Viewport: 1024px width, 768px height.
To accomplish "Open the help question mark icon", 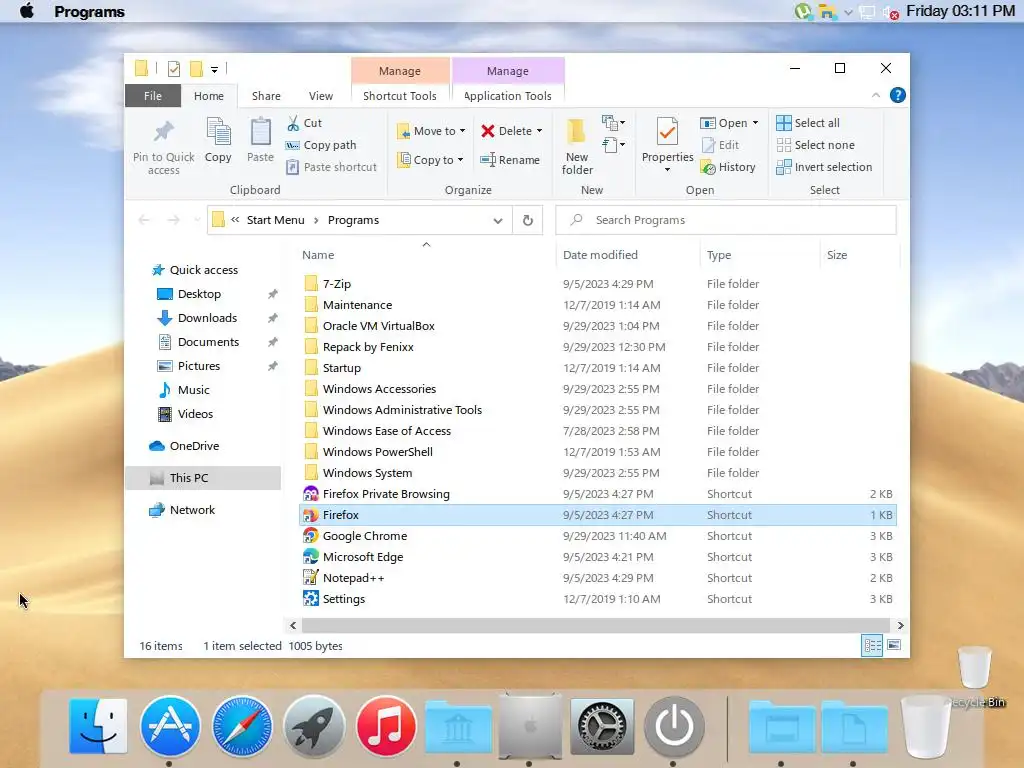I will click(898, 95).
